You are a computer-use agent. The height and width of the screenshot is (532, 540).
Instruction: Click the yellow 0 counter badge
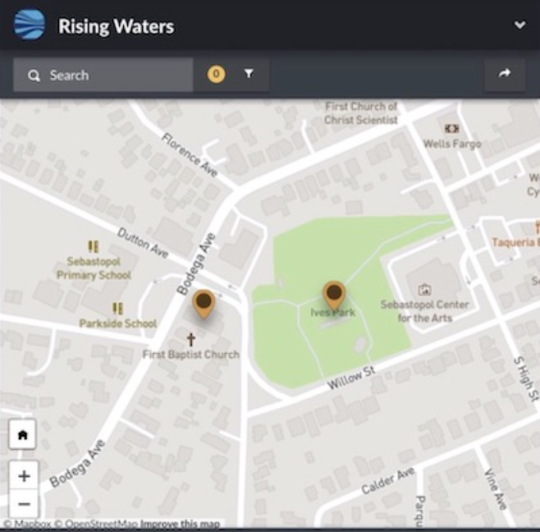(x=216, y=74)
